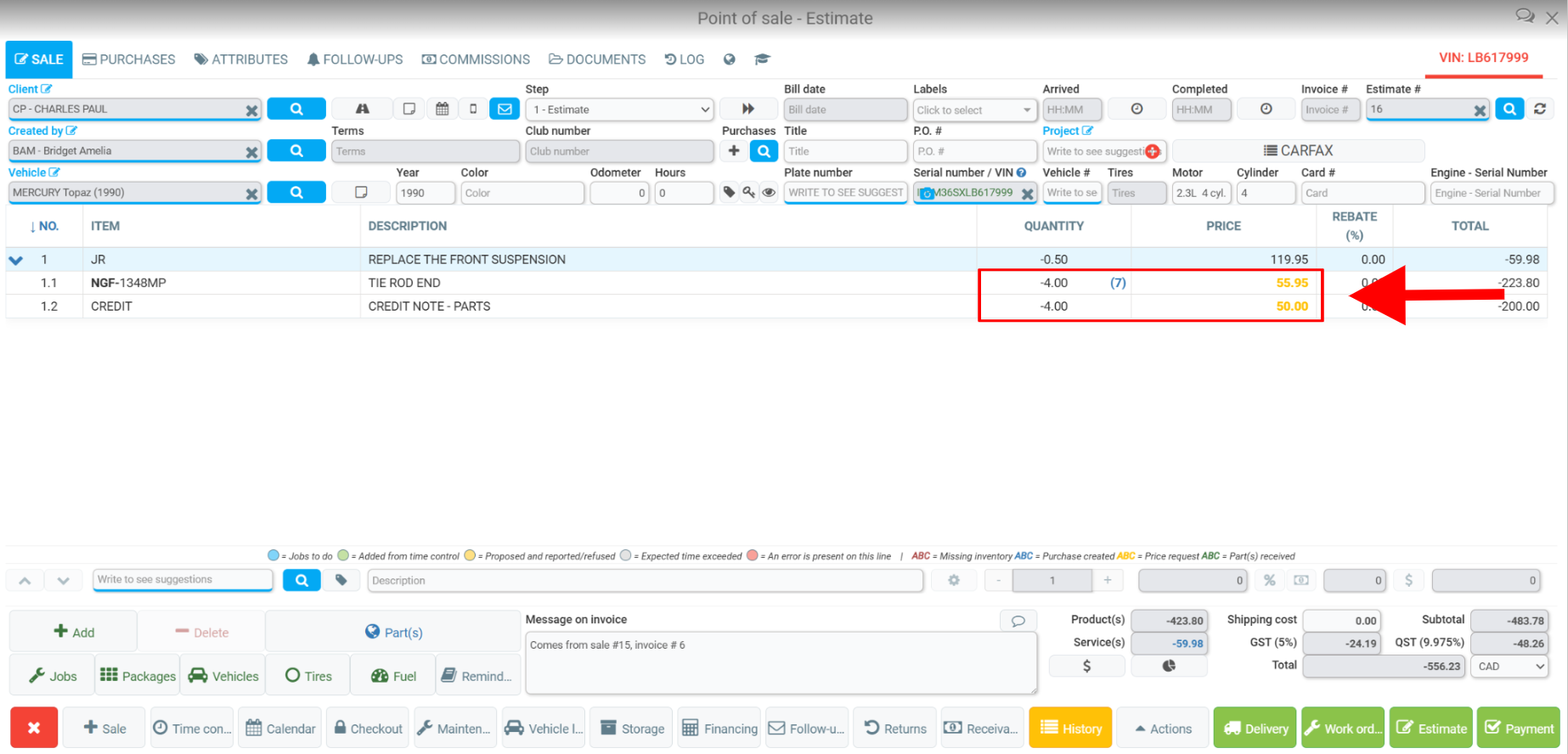Click the item Description input field
This screenshot has width=1568, height=754.
pyautogui.click(x=646, y=580)
